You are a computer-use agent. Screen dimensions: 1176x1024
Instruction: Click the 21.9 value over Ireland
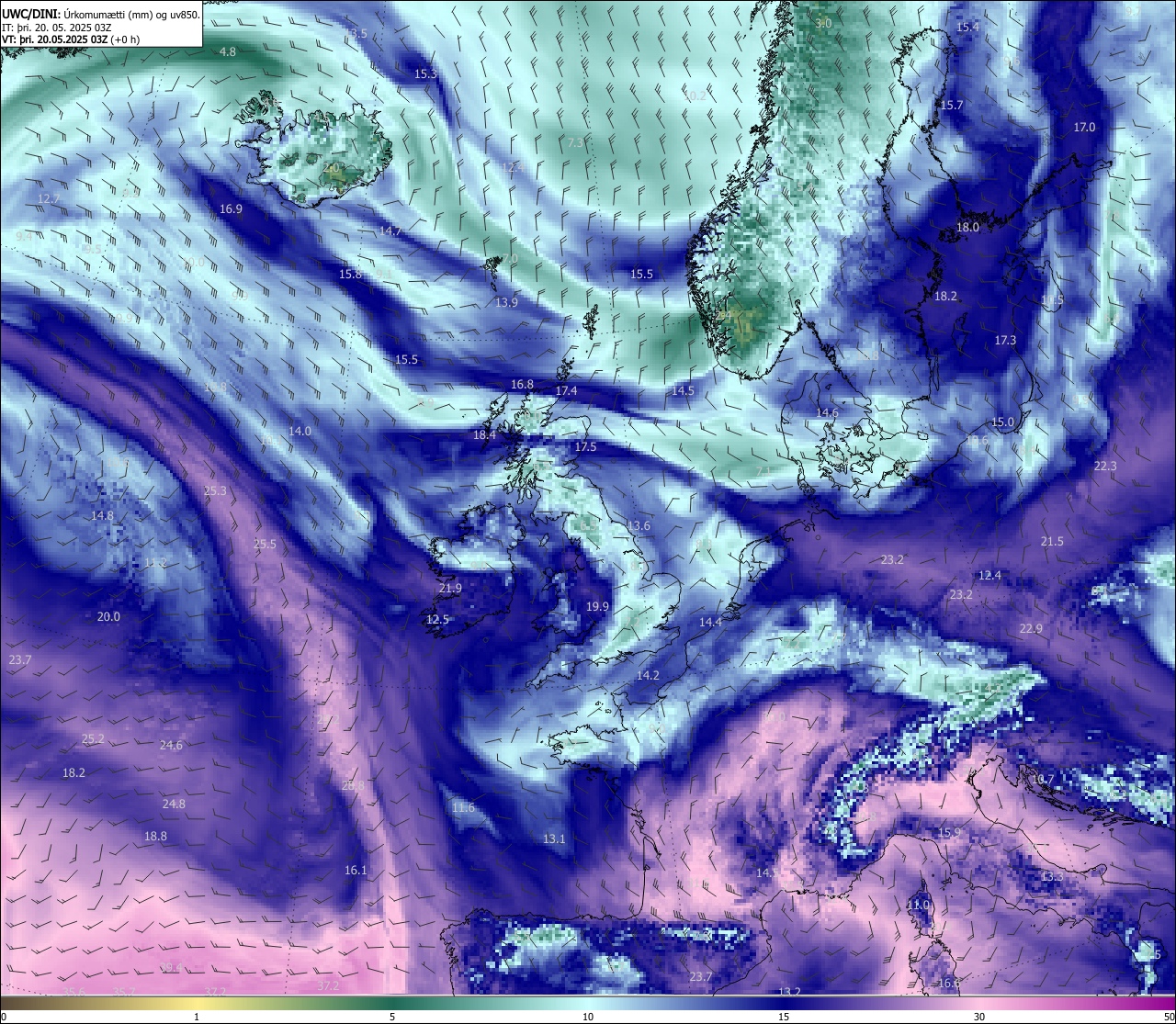(x=450, y=588)
